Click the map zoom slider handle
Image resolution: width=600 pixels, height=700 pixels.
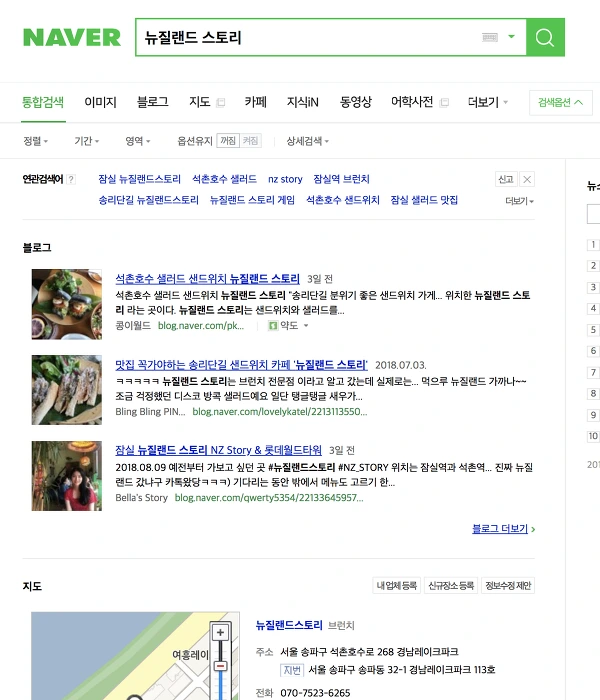221,666
